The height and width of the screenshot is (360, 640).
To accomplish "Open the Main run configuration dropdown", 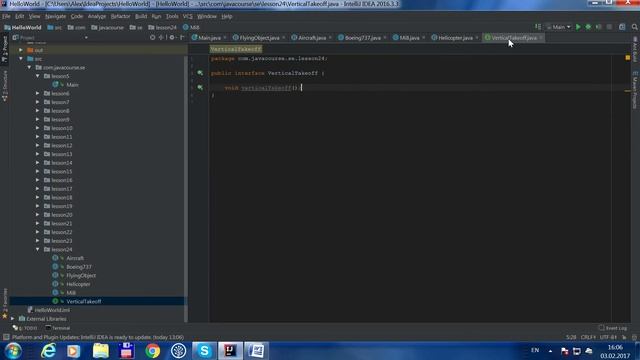I will (x=559, y=27).
